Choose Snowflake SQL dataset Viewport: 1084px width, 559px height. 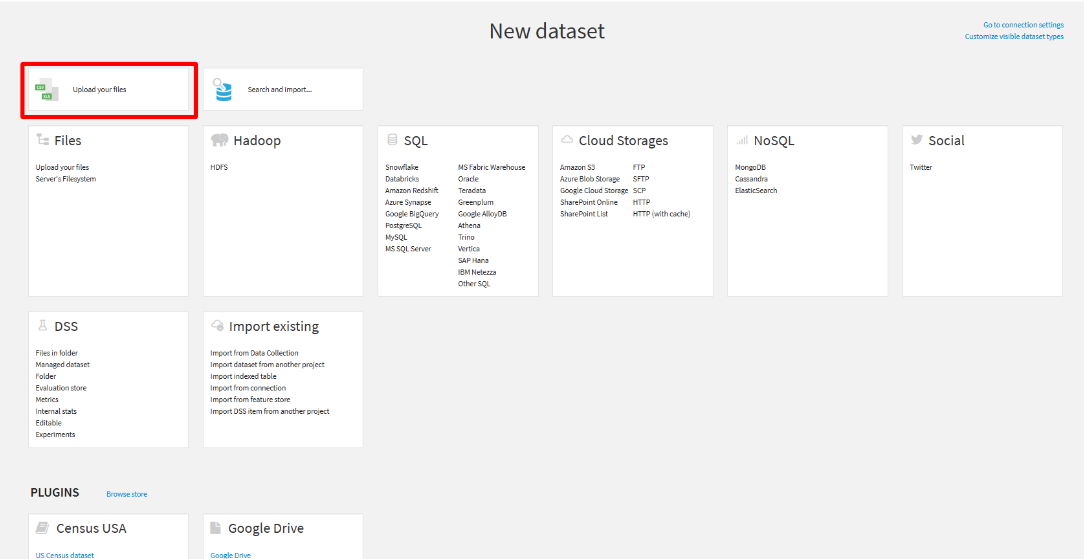click(x=402, y=167)
